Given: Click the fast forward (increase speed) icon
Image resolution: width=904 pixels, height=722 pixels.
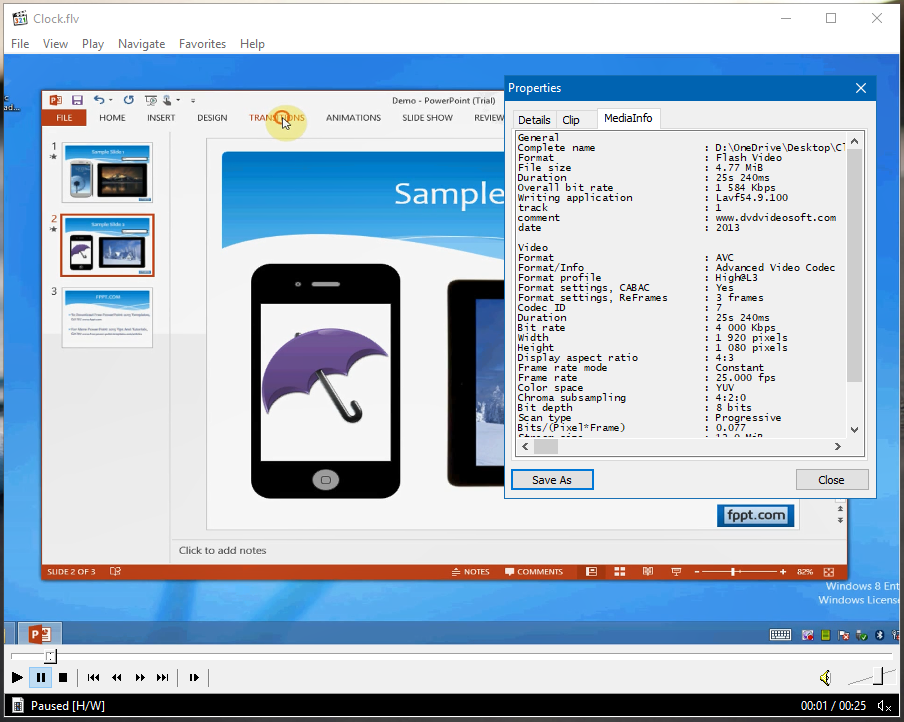Looking at the screenshot, I should pyautogui.click(x=140, y=678).
